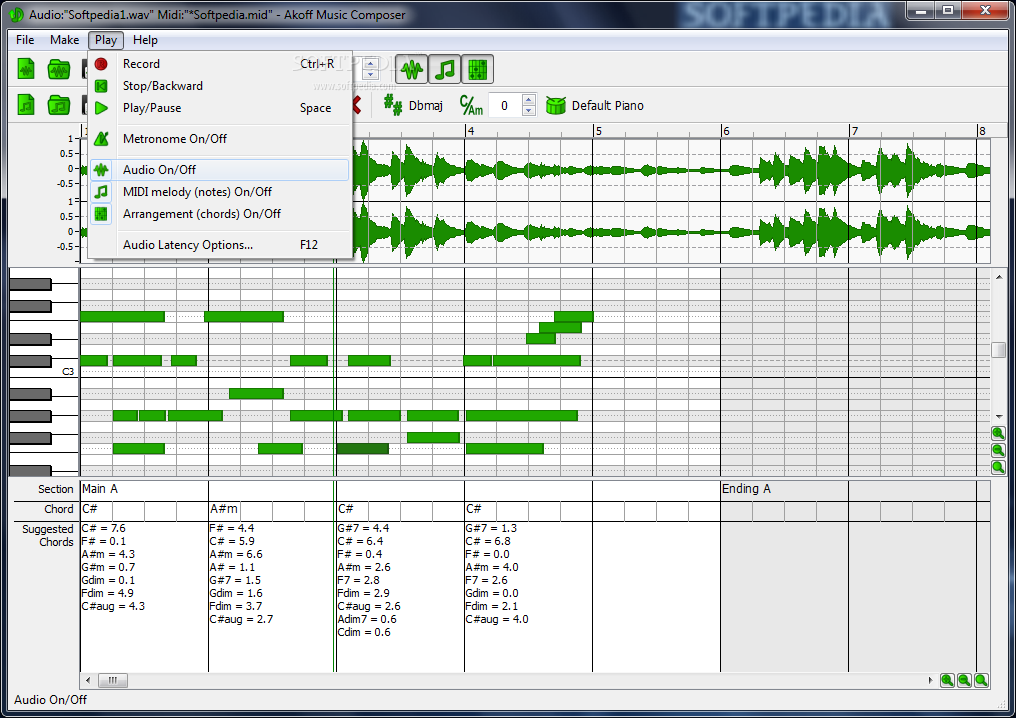
Task: Click the horizontal zoom out magnifier
Action: coord(964,680)
